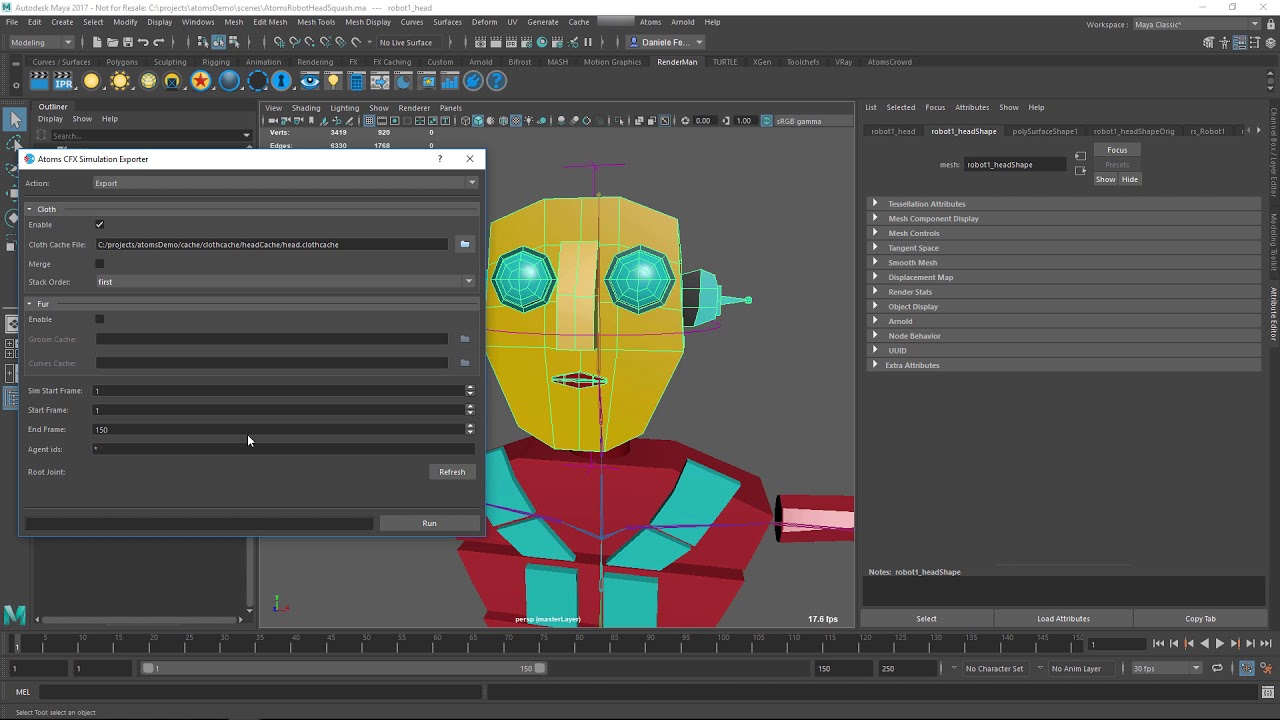Click the mesh name field robot1_headShape
Image resolution: width=1280 pixels, height=720 pixels.
tap(1015, 165)
